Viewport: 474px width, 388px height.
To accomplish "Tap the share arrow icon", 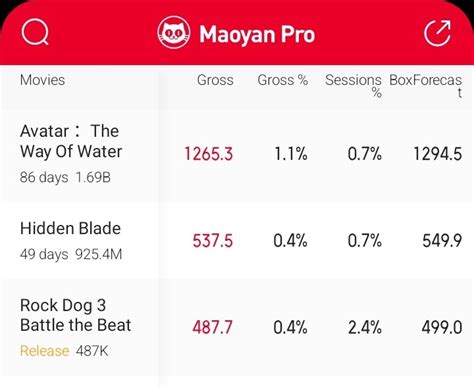I will click(438, 33).
